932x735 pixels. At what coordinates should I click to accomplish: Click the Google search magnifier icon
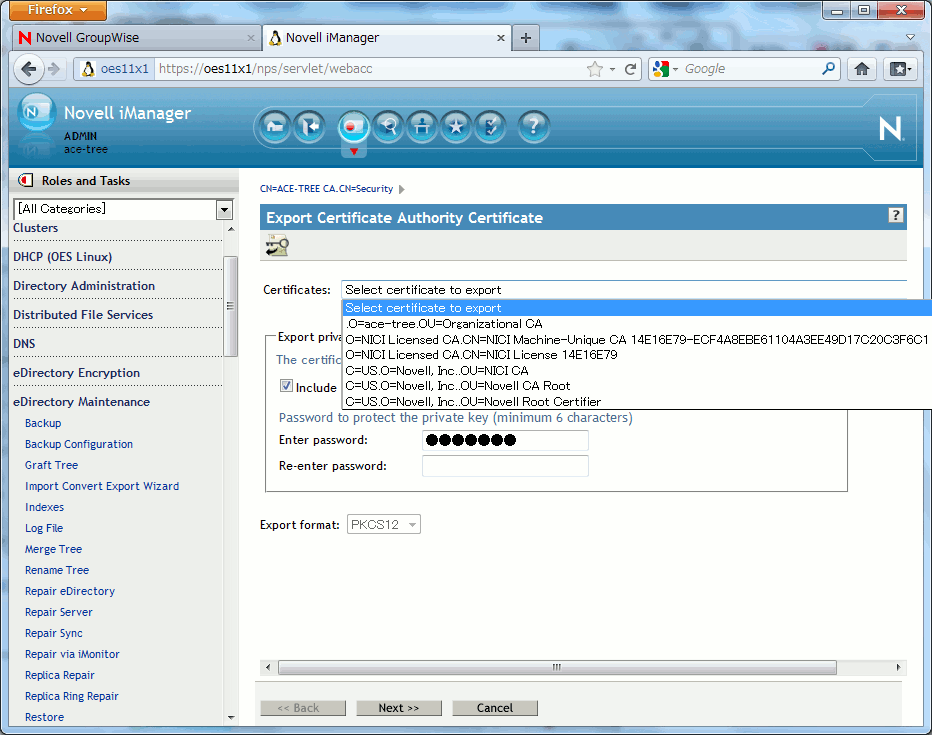[x=828, y=68]
